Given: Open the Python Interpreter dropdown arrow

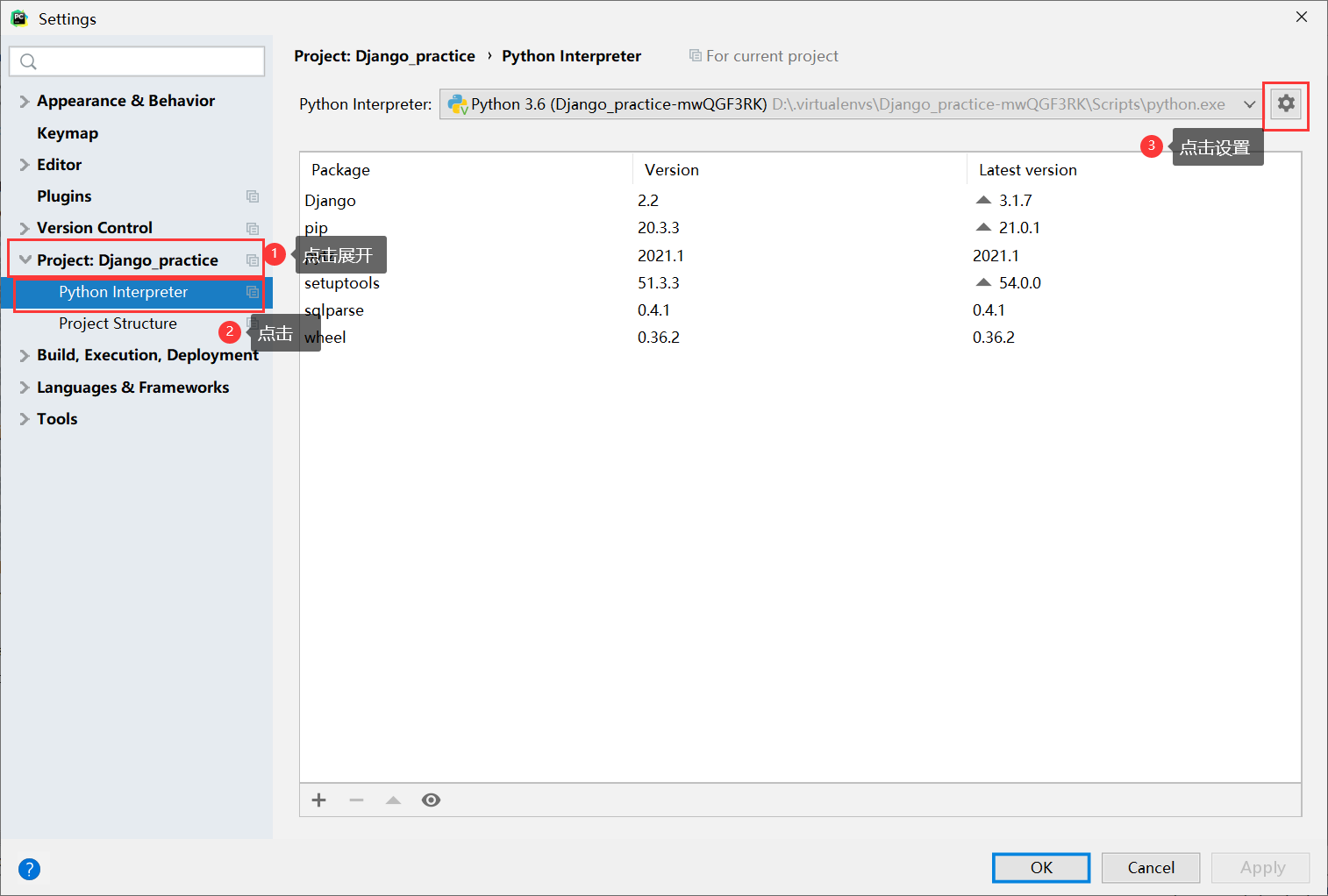Looking at the screenshot, I should [x=1249, y=104].
